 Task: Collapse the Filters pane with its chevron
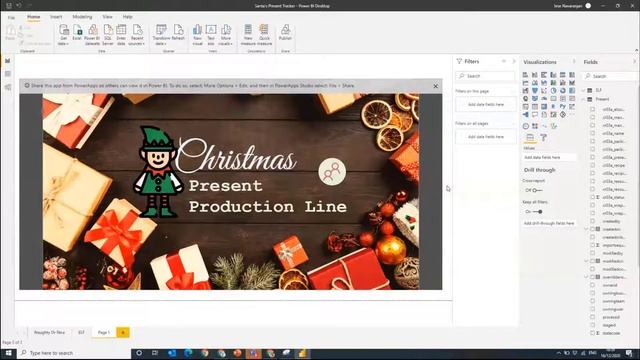coord(514,61)
